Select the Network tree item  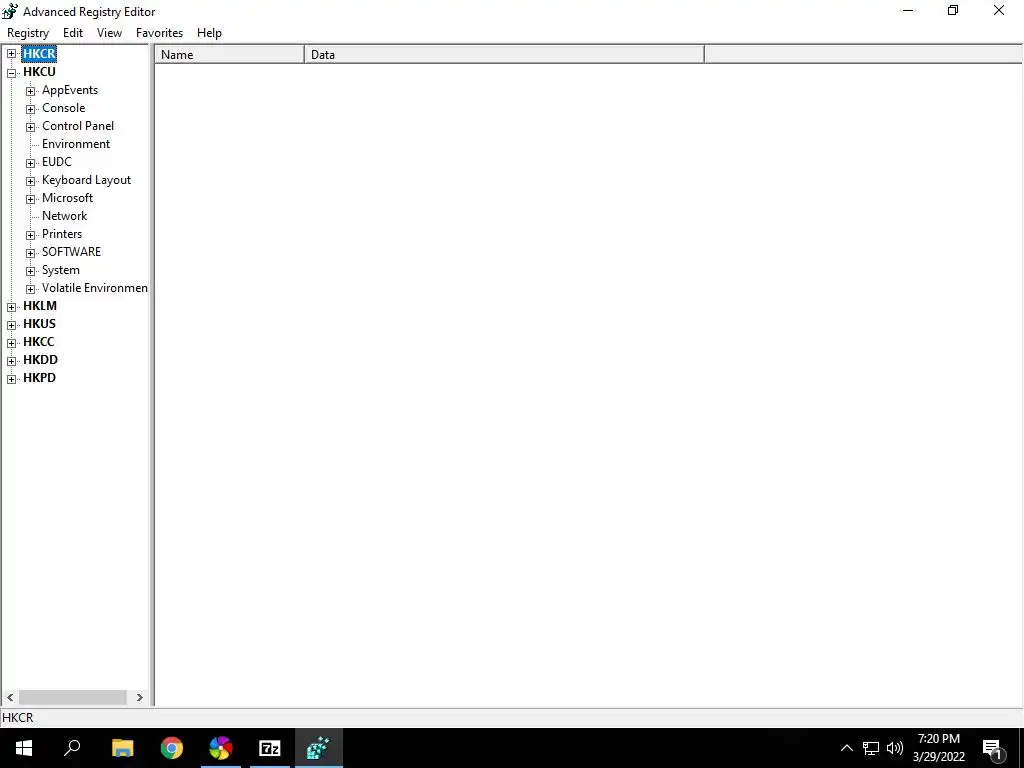(x=64, y=216)
